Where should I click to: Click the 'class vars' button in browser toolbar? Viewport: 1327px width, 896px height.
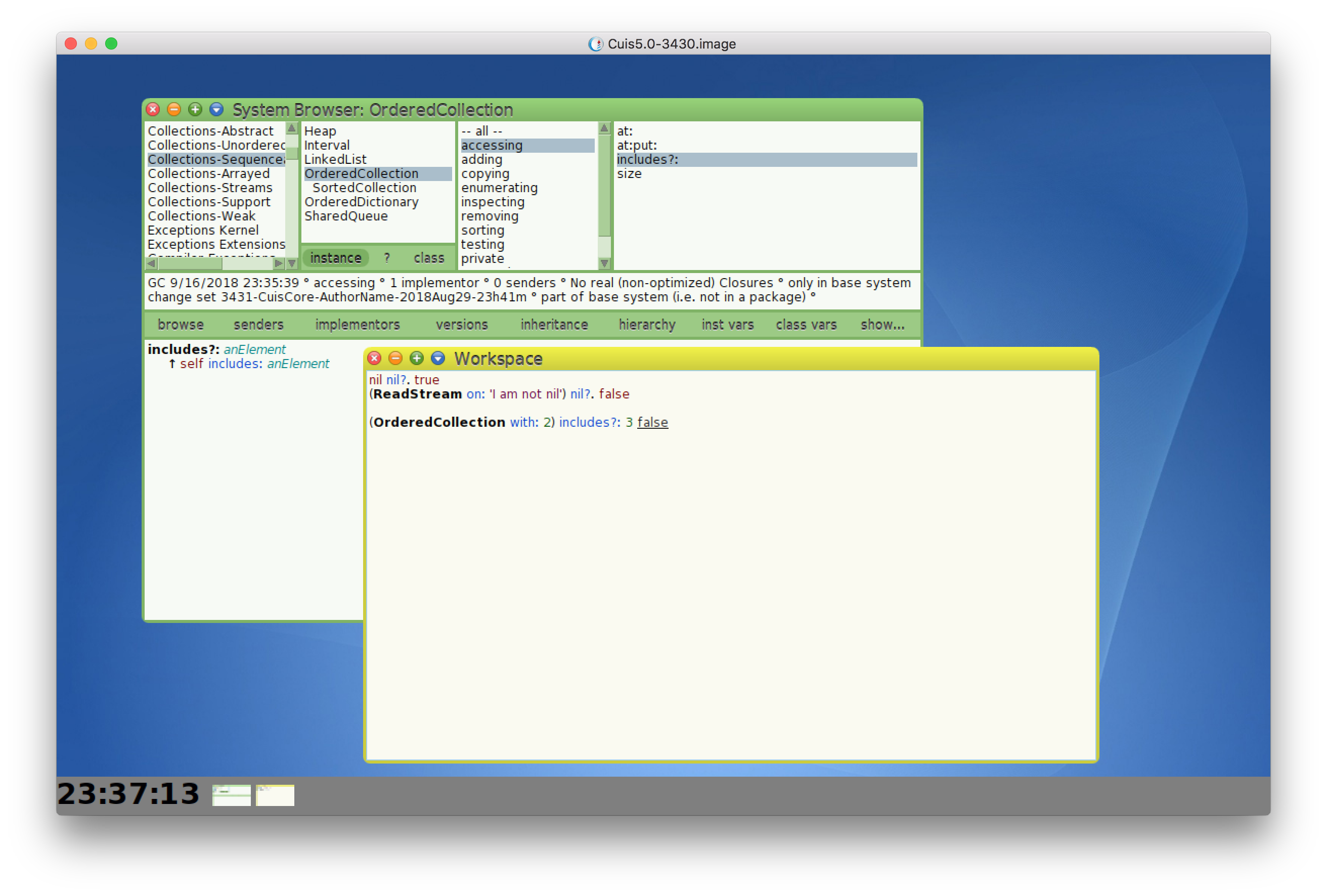click(806, 324)
